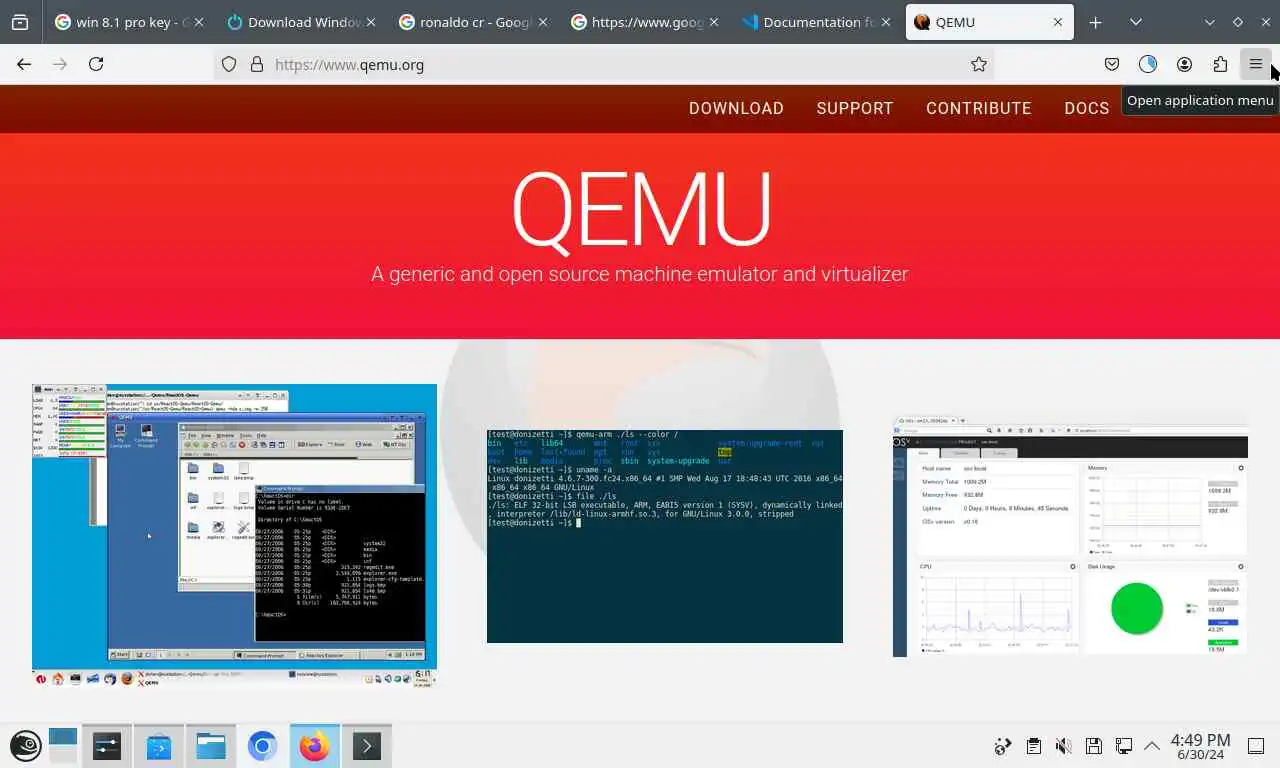Screen dimensions: 1280x768
Task: Open the Discover software store icon
Action: click(x=159, y=745)
